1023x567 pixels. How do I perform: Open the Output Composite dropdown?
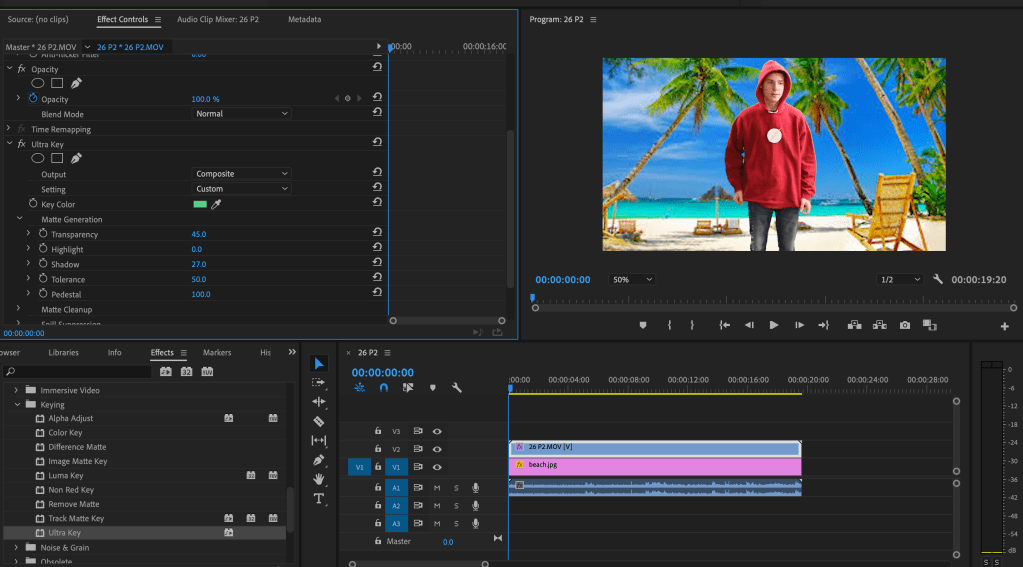(241, 174)
